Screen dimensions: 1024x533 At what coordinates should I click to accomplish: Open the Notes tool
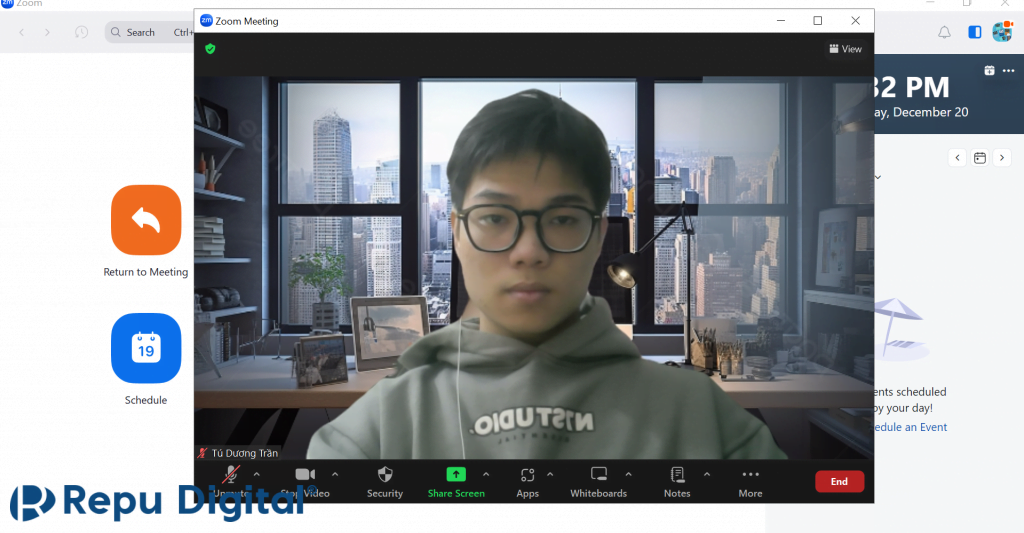pos(677,475)
